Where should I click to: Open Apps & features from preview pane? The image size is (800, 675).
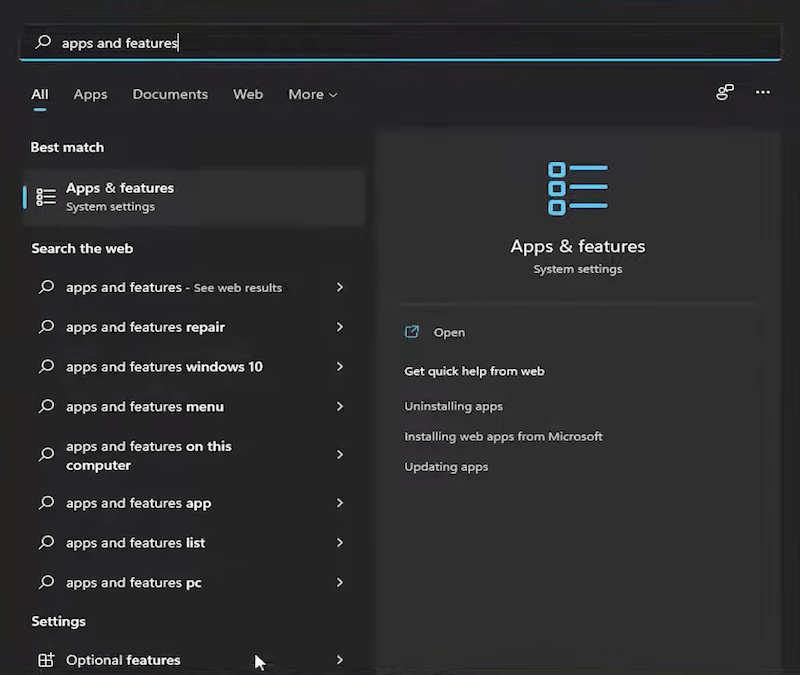pos(449,332)
